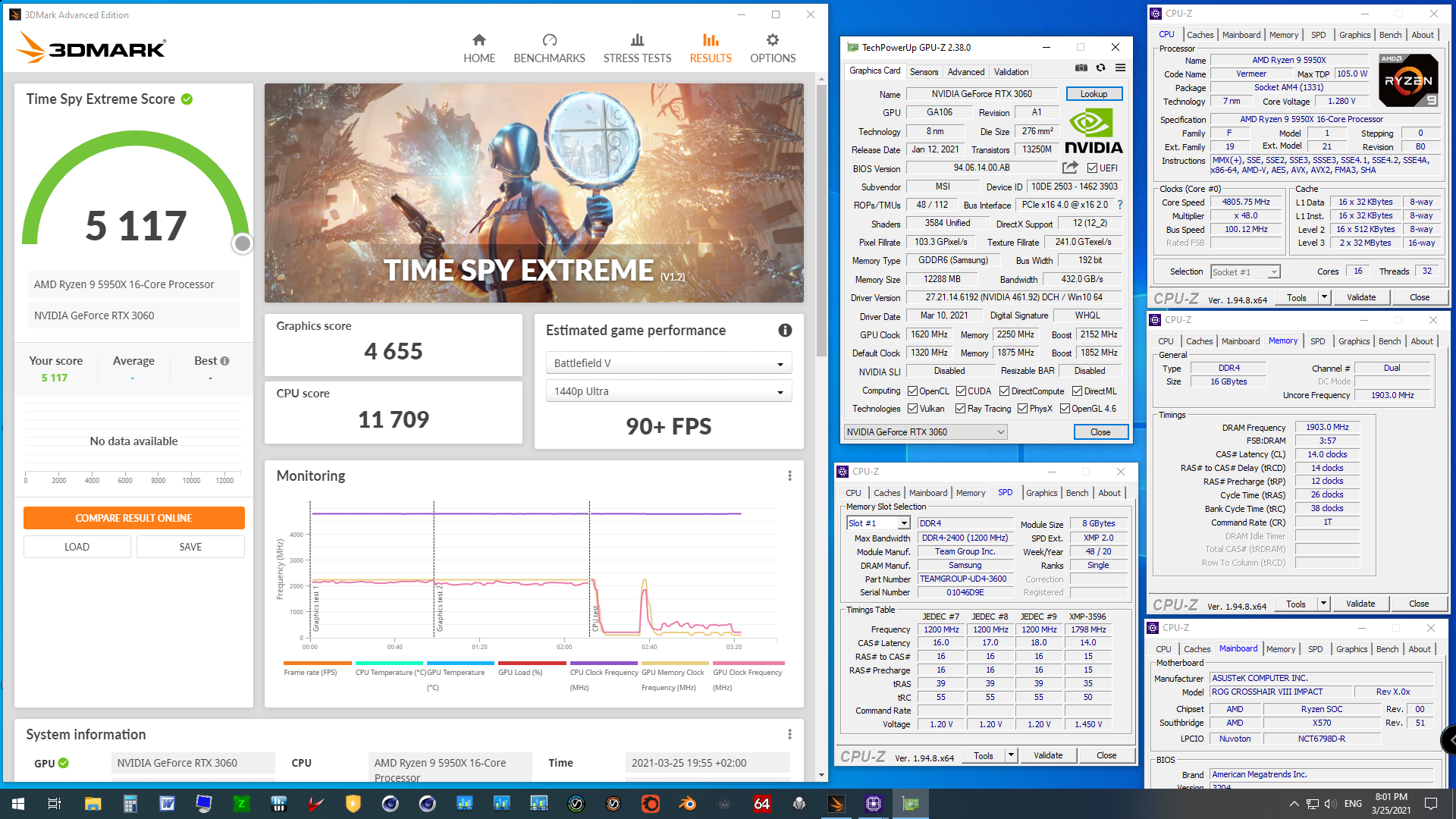Click green verified check beside Time Spy Extreme Score
The height and width of the screenshot is (819, 1456).
click(x=187, y=99)
